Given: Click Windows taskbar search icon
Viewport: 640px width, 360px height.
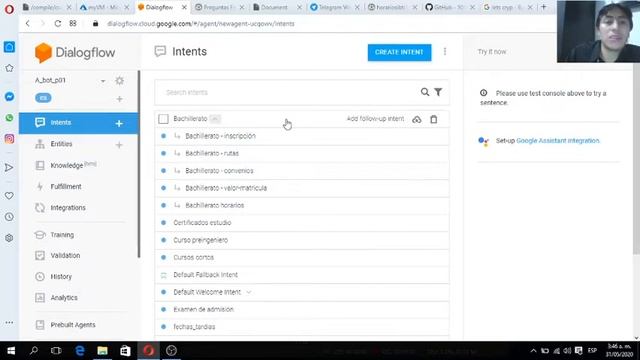Looking at the screenshot, I should click(x=34, y=351).
